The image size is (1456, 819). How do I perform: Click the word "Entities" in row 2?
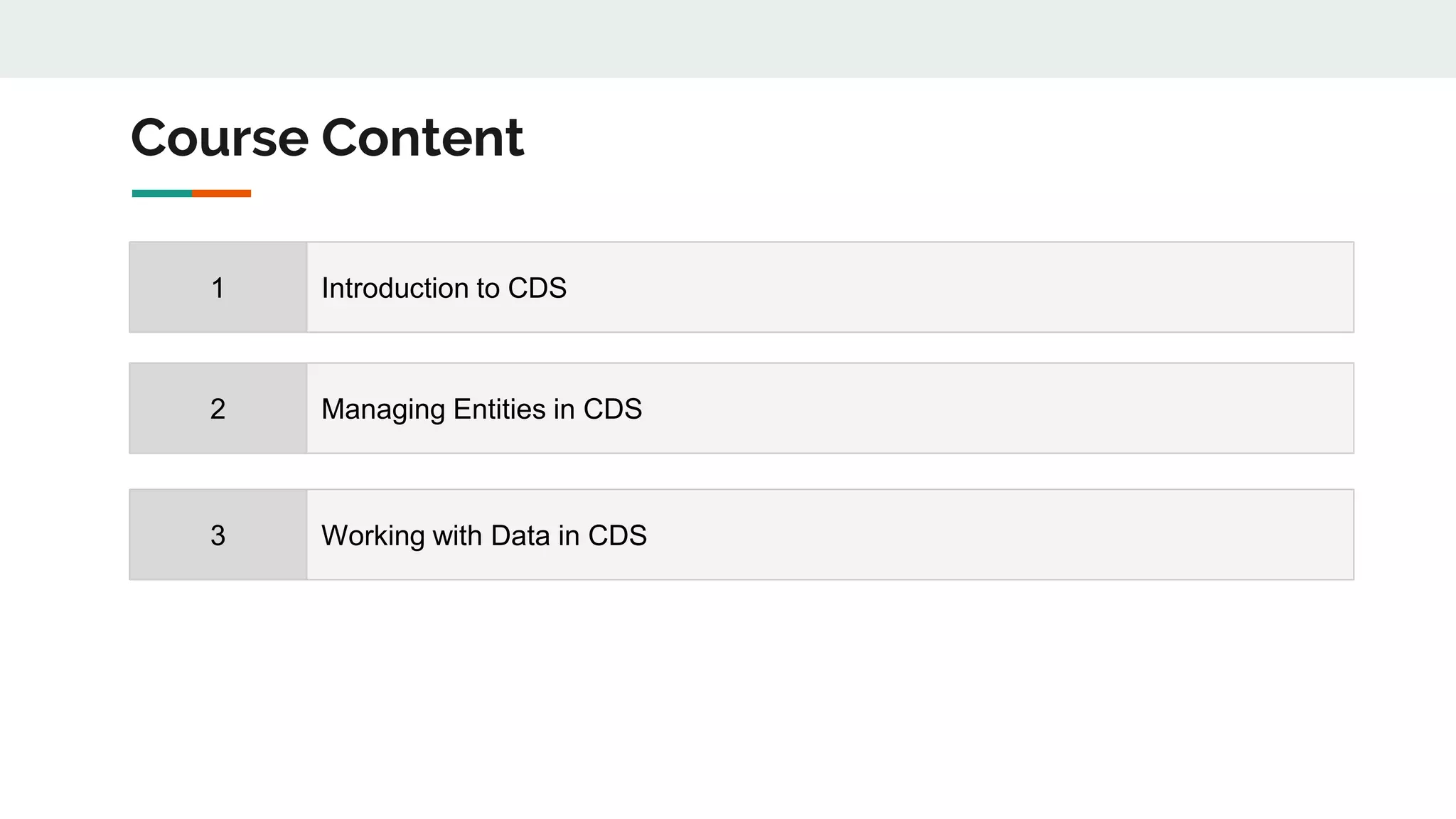(499, 409)
